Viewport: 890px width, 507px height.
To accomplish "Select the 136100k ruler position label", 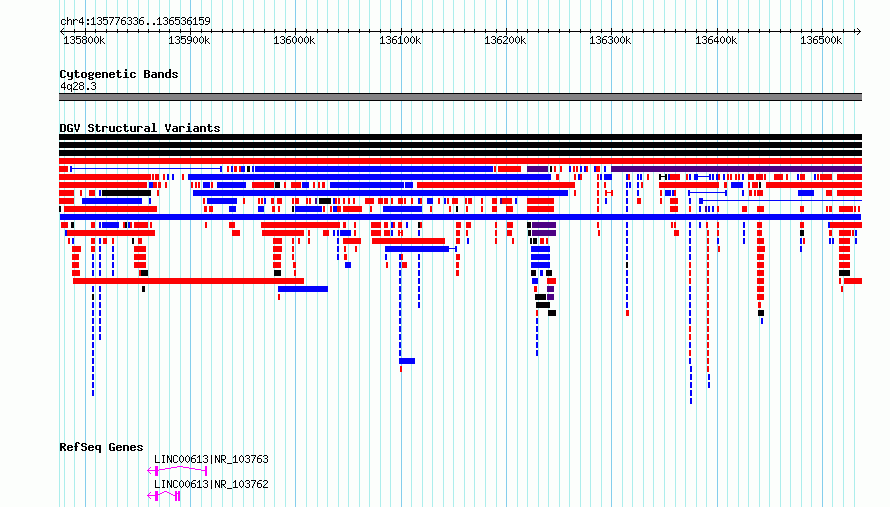I will 400,40.
